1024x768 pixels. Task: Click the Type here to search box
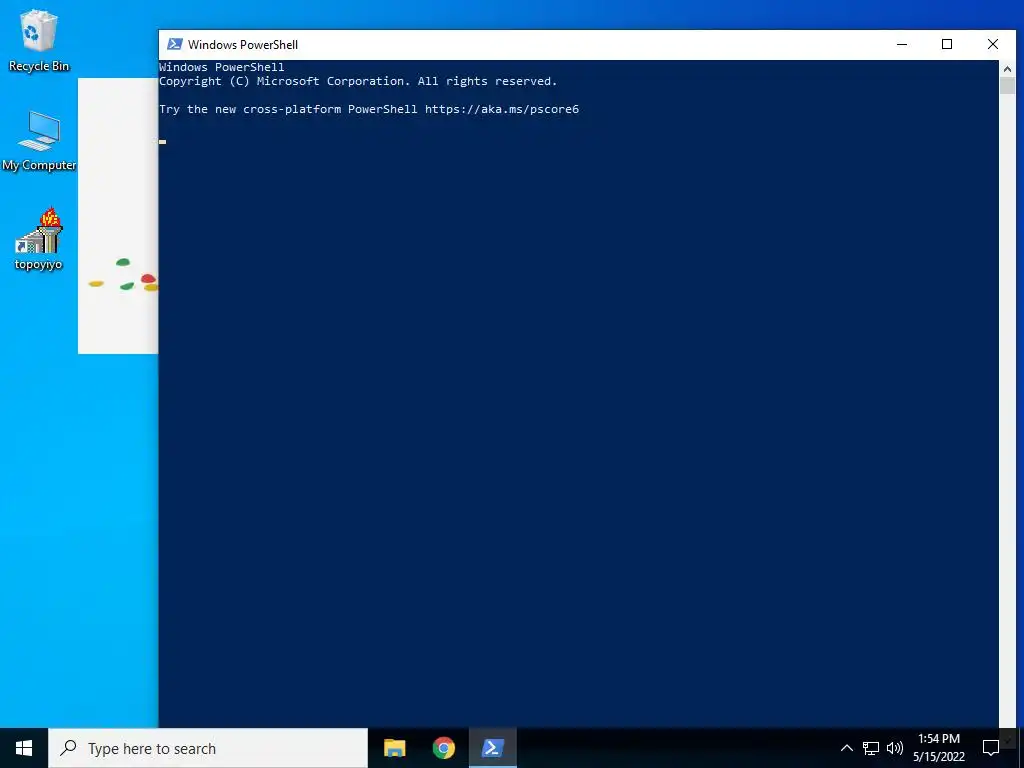pos(208,748)
